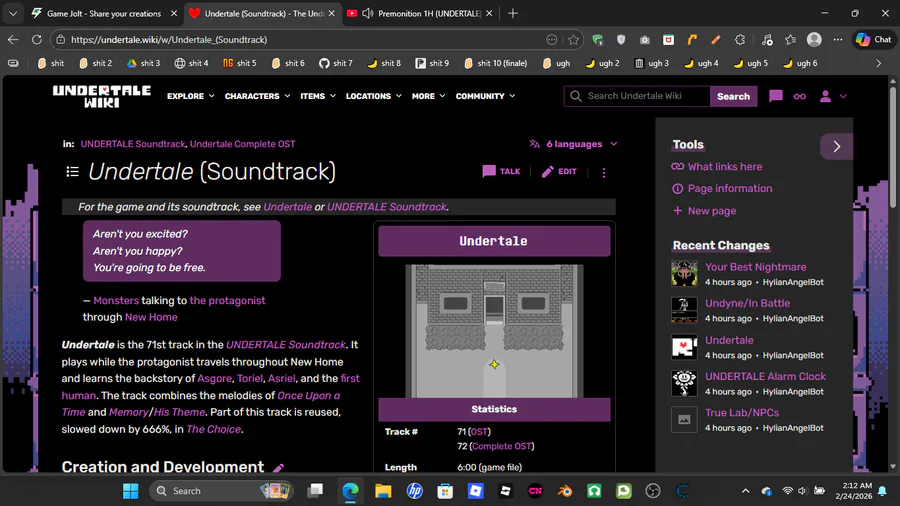The height and width of the screenshot is (506, 900).
Task: Open the shit 10 (finale) bookmark
Action: 495,63
